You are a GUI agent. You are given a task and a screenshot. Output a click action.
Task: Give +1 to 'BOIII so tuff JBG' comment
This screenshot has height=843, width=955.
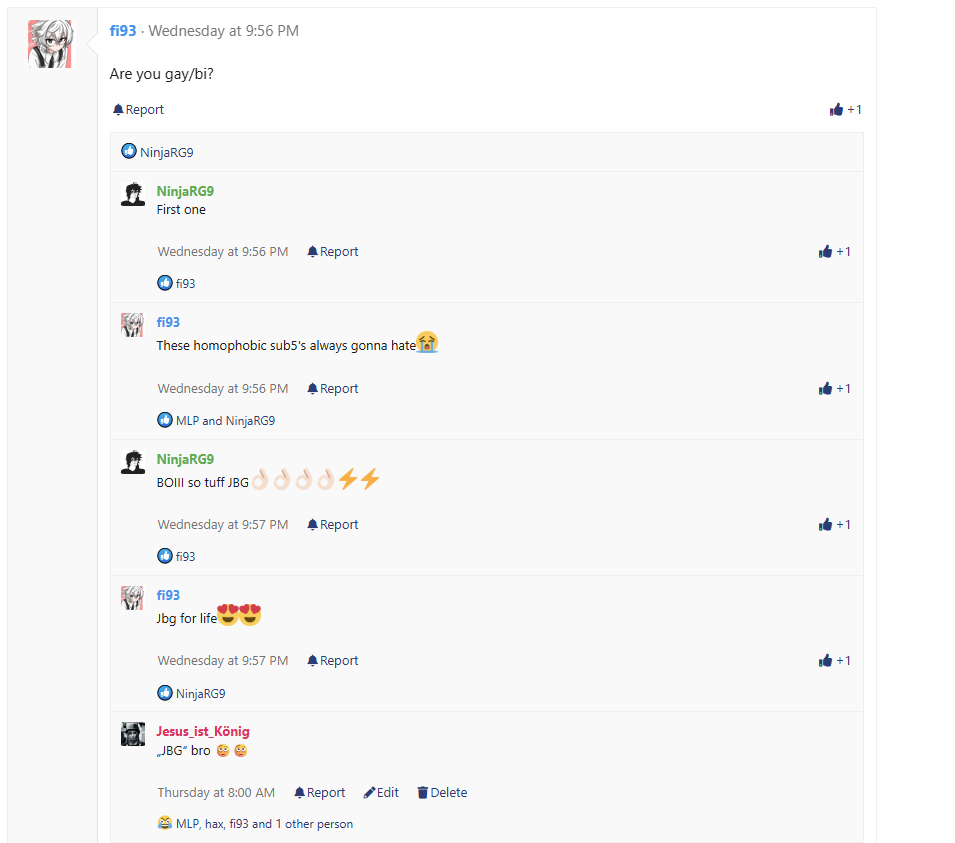[x=834, y=524]
